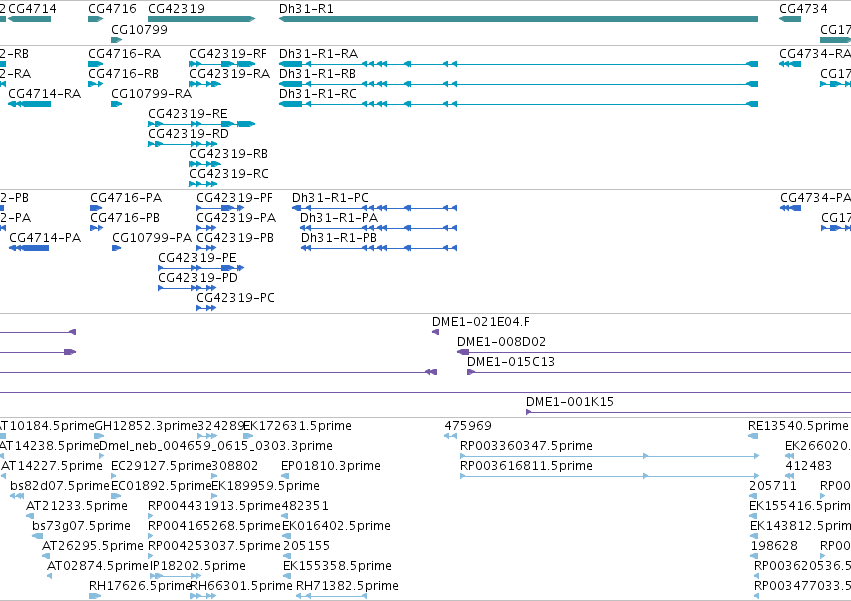The width and height of the screenshot is (851, 601).
Task: Select protein CG42319-PE
Action: point(198,258)
